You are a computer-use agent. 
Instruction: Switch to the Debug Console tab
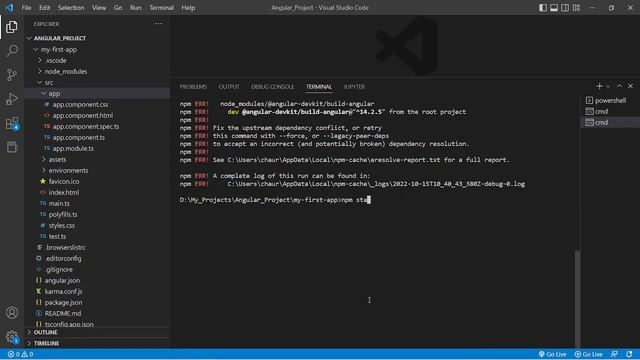pyautogui.click(x=272, y=87)
